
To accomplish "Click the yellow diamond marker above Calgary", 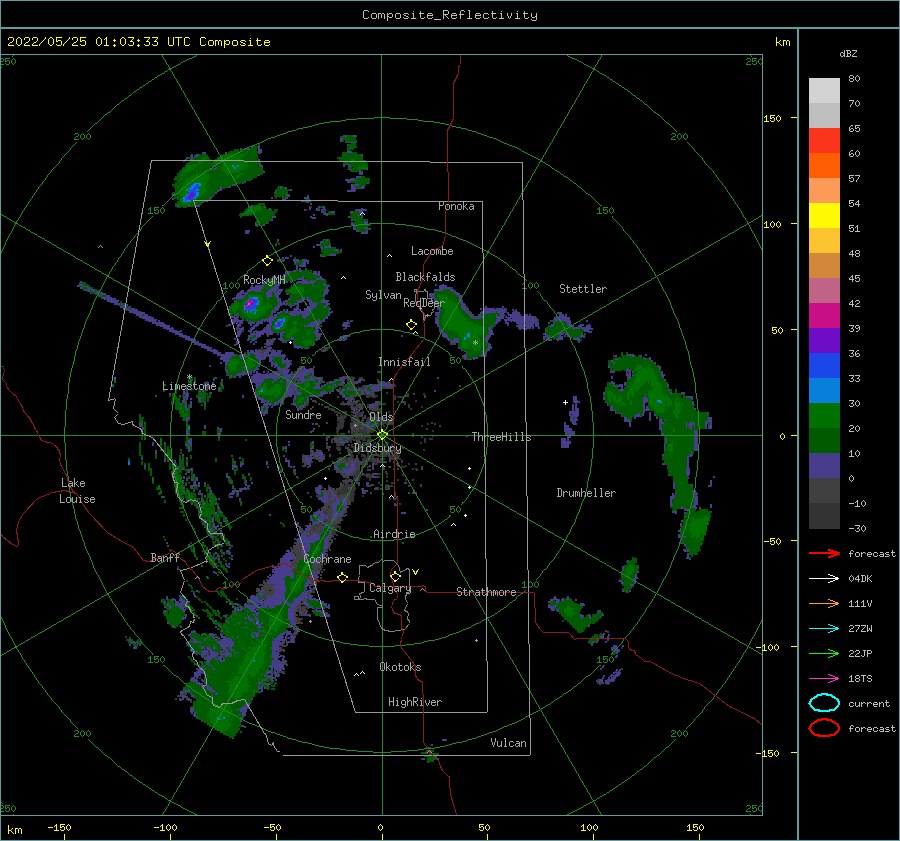I will (x=395, y=576).
